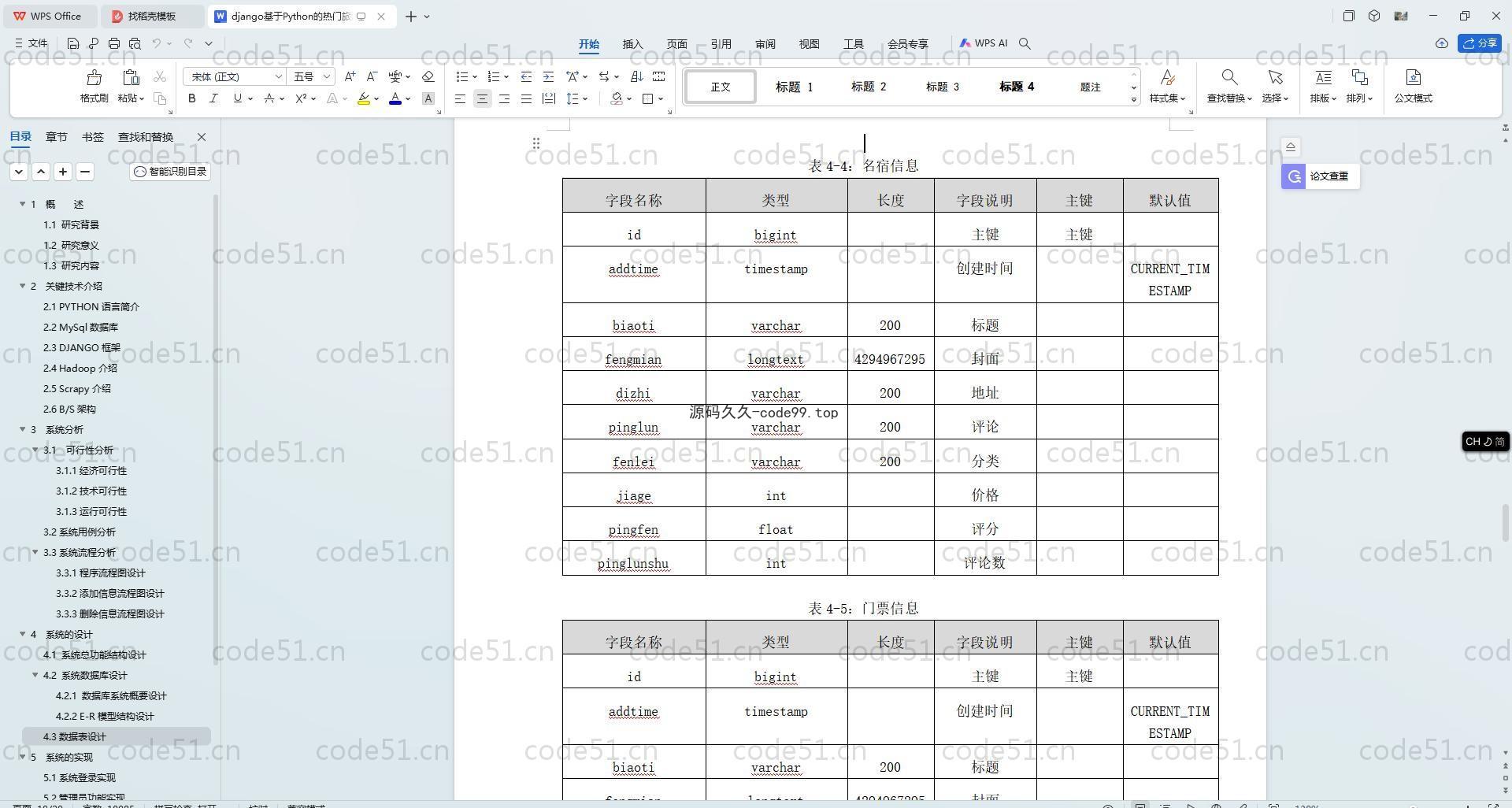Image resolution: width=1512 pixels, height=808 pixels.
Task: Clear formatting with the eraser icon
Action: coord(428,76)
